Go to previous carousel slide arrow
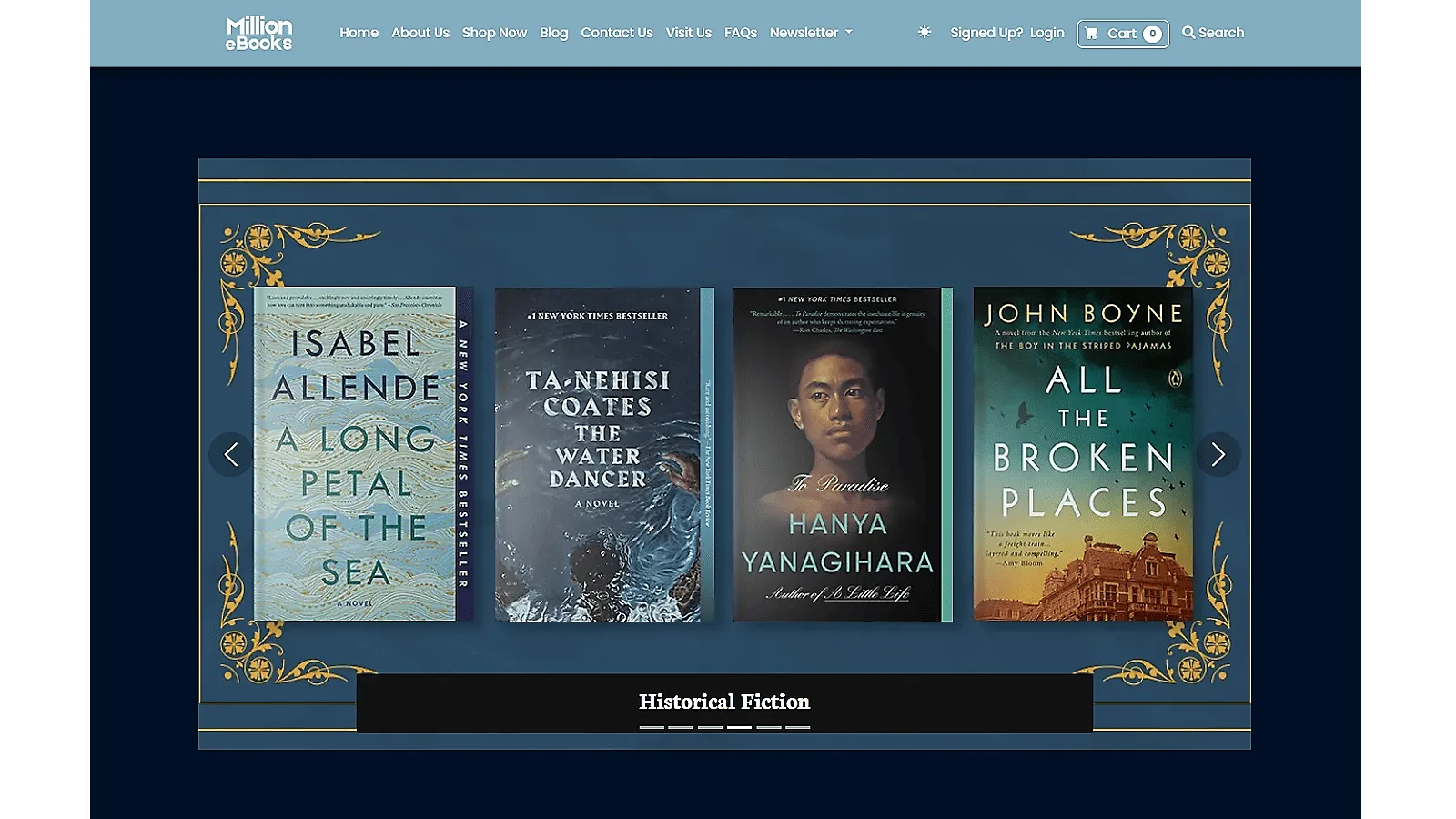Image resolution: width=1456 pixels, height=819 pixels. pos(231,454)
